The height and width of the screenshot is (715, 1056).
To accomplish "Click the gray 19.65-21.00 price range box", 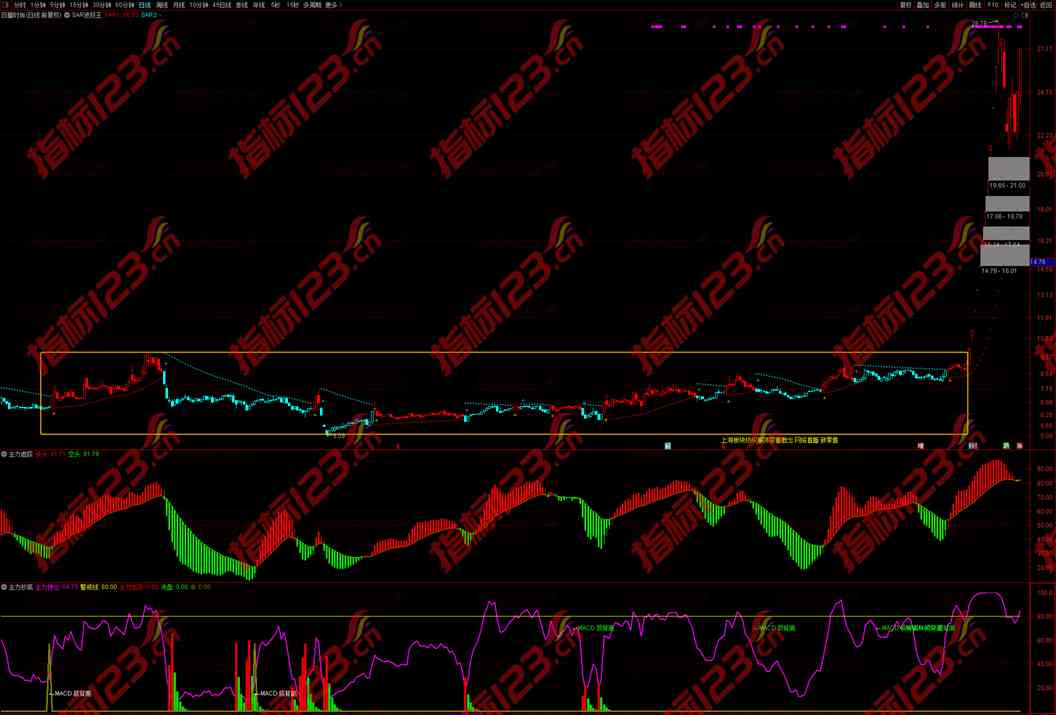I will pos(1008,169).
